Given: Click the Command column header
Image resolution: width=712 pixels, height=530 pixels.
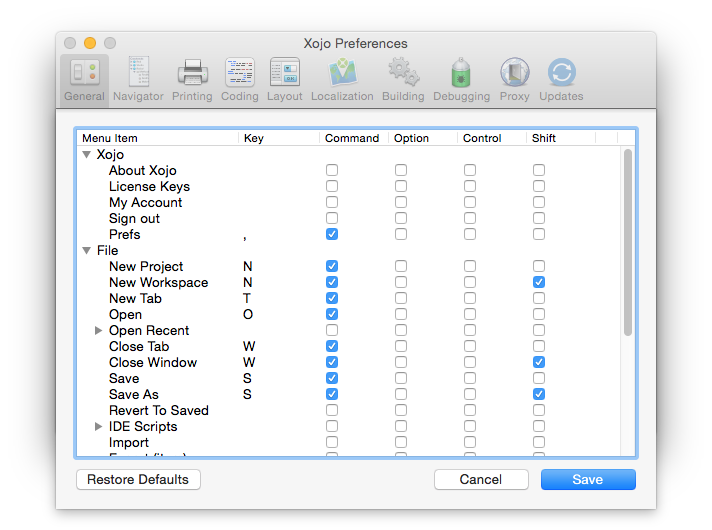Looking at the screenshot, I should click(x=352, y=138).
